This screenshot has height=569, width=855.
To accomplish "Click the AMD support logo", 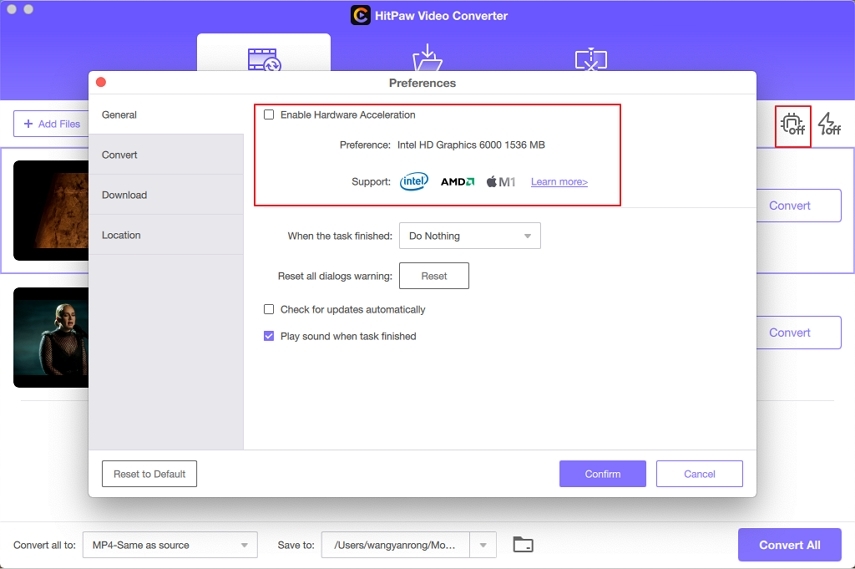I will point(457,182).
